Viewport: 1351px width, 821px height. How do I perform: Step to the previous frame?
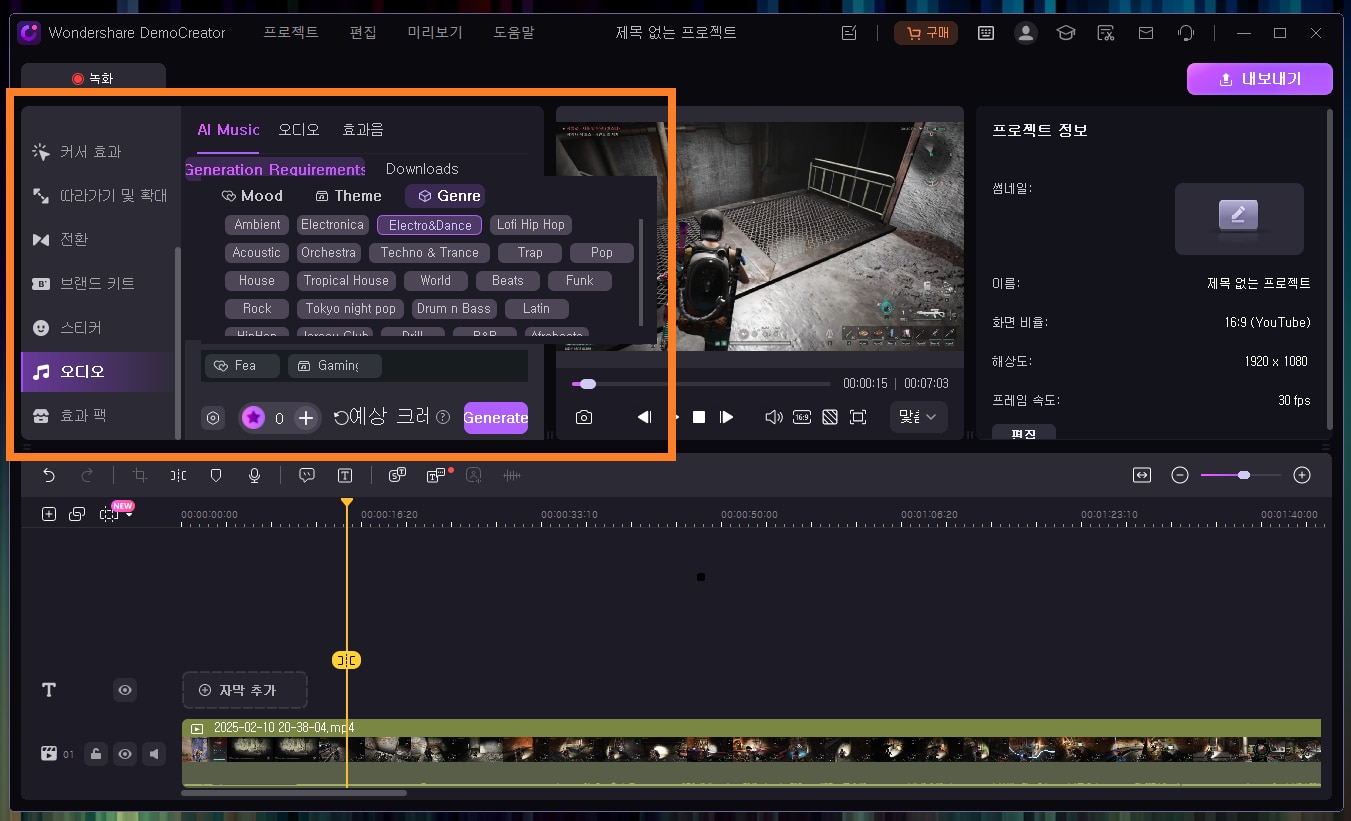[x=645, y=417]
